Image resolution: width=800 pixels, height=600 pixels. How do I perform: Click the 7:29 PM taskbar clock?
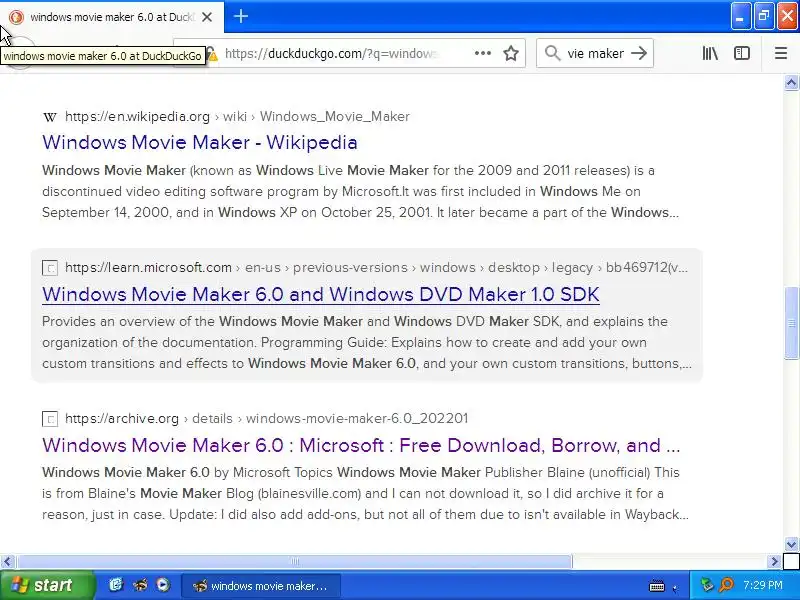pyautogui.click(x=763, y=585)
